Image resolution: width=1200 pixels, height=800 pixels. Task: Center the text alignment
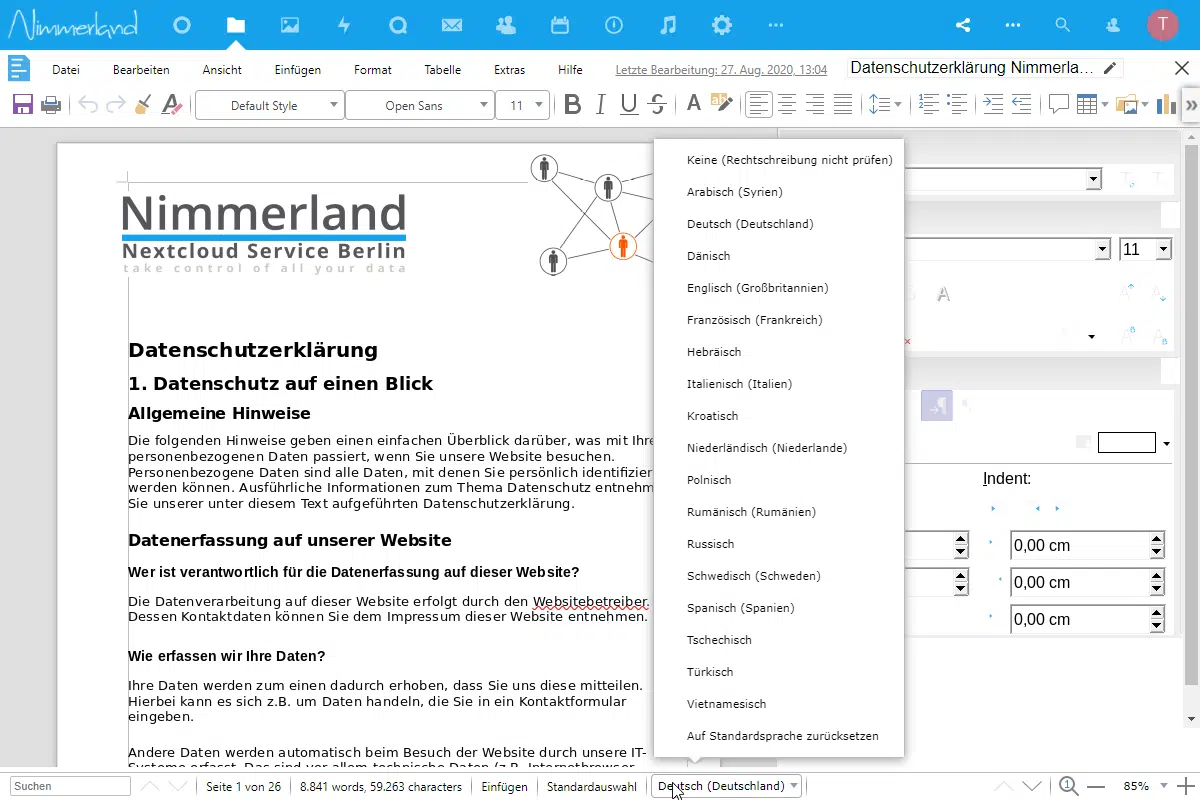[x=788, y=104]
